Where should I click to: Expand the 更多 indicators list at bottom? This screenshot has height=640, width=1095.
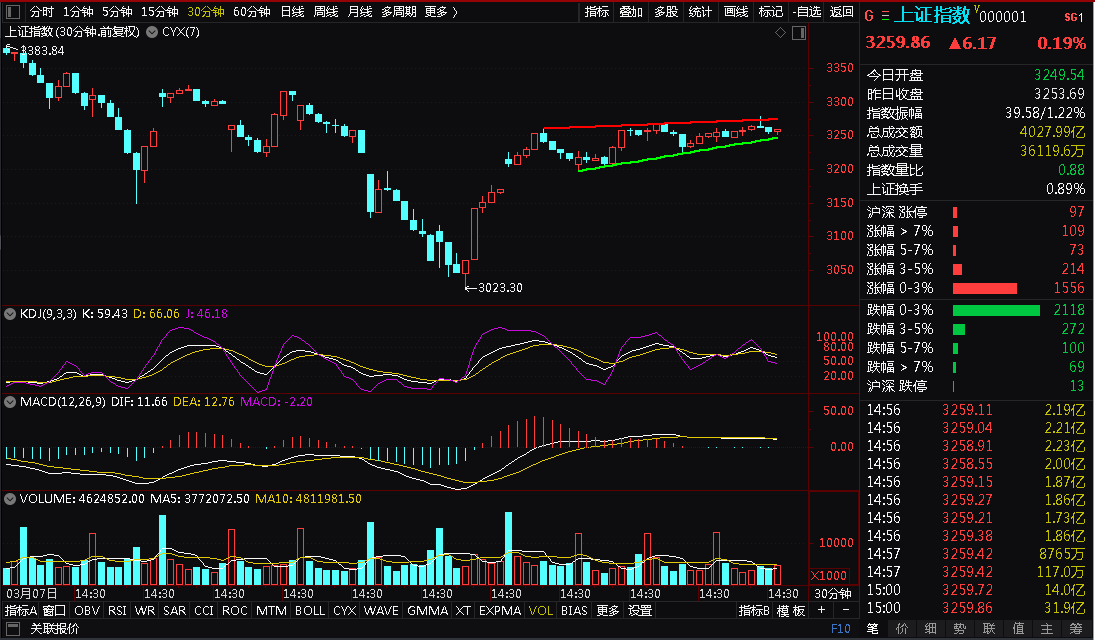pos(607,610)
